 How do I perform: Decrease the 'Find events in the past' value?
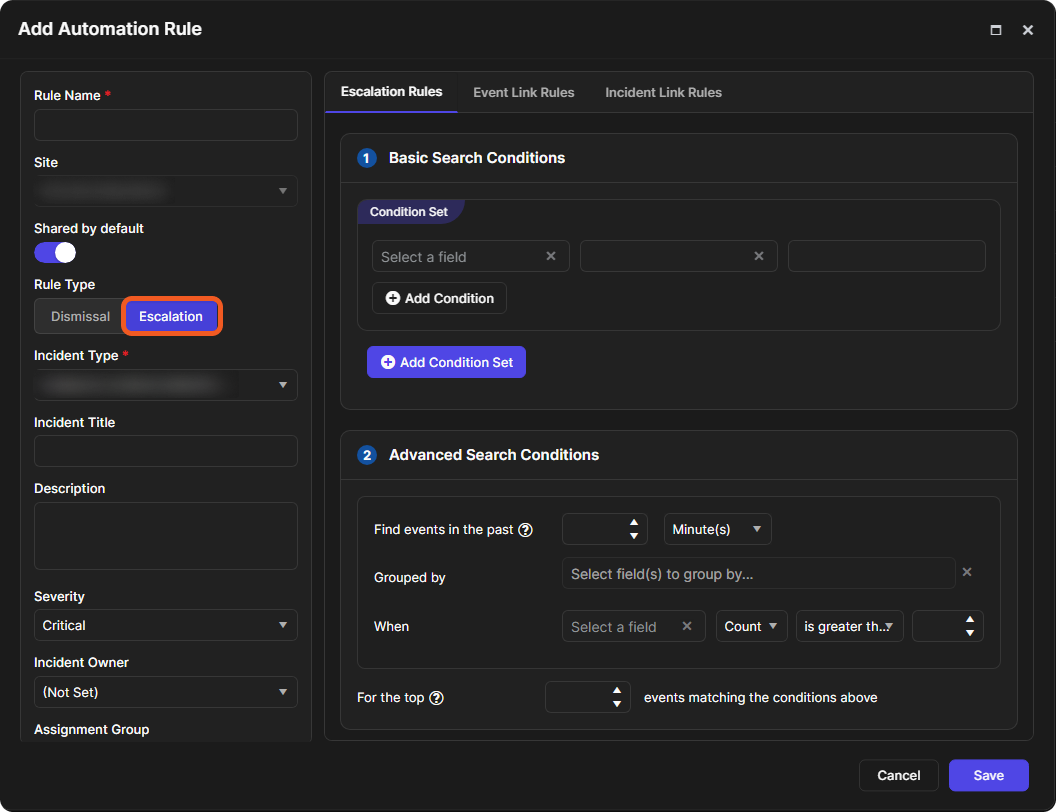click(x=634, y=536)
